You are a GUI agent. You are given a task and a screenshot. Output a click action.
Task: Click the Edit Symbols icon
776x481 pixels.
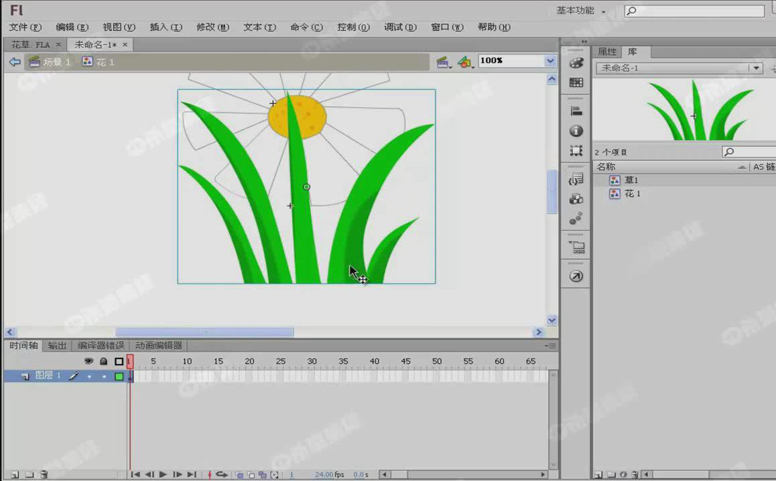(464, 62)
